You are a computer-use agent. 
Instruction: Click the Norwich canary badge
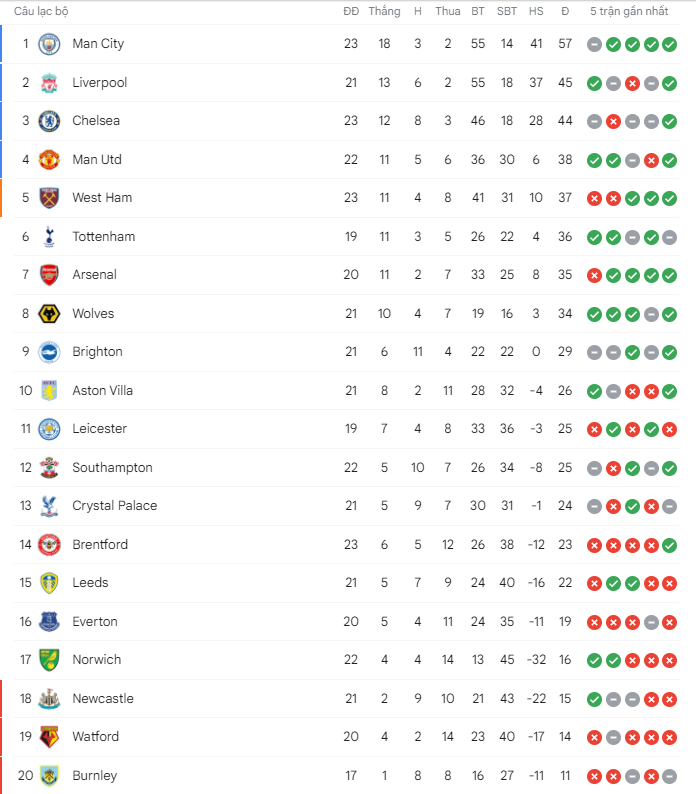(49, 660)
